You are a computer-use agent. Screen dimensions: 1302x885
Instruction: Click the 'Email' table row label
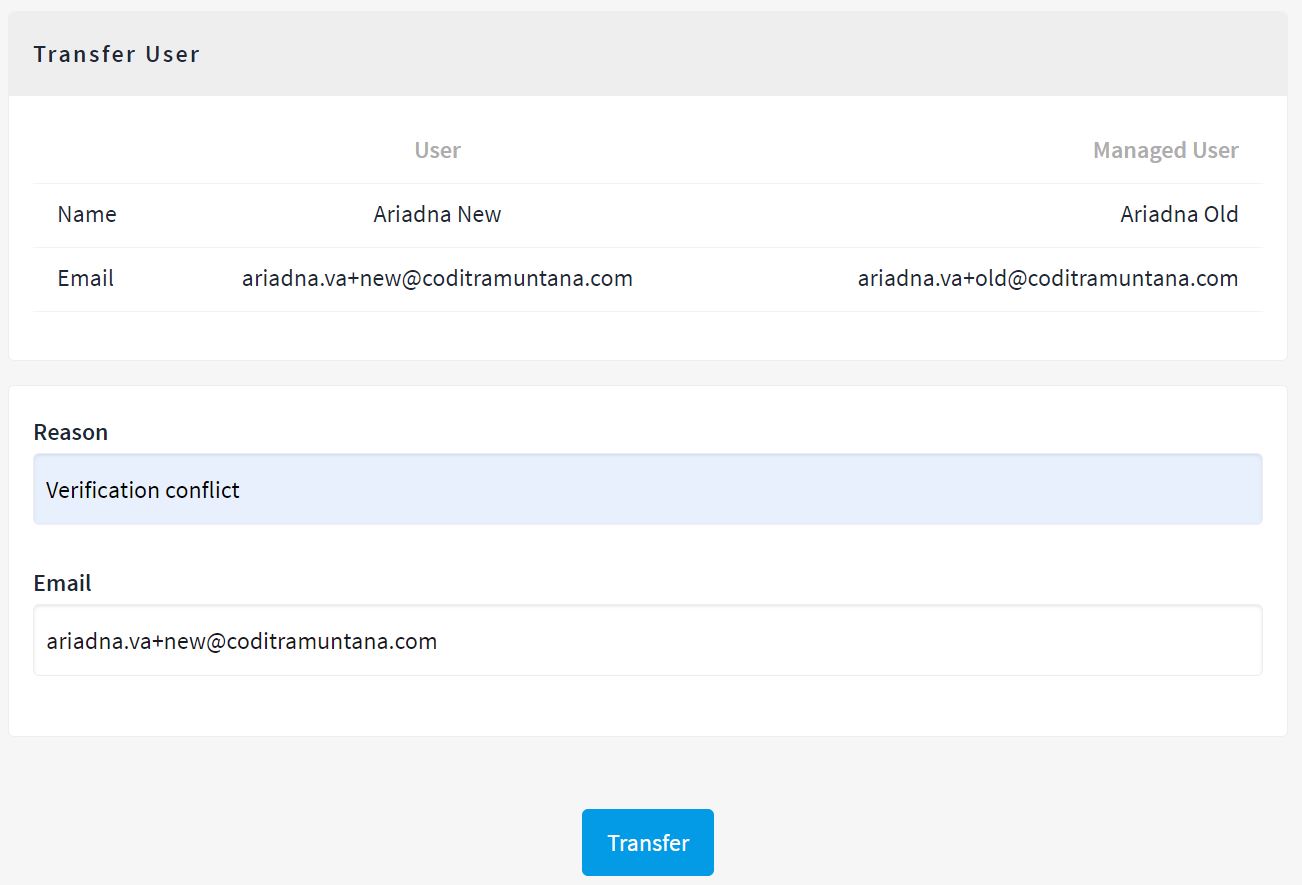86,278
